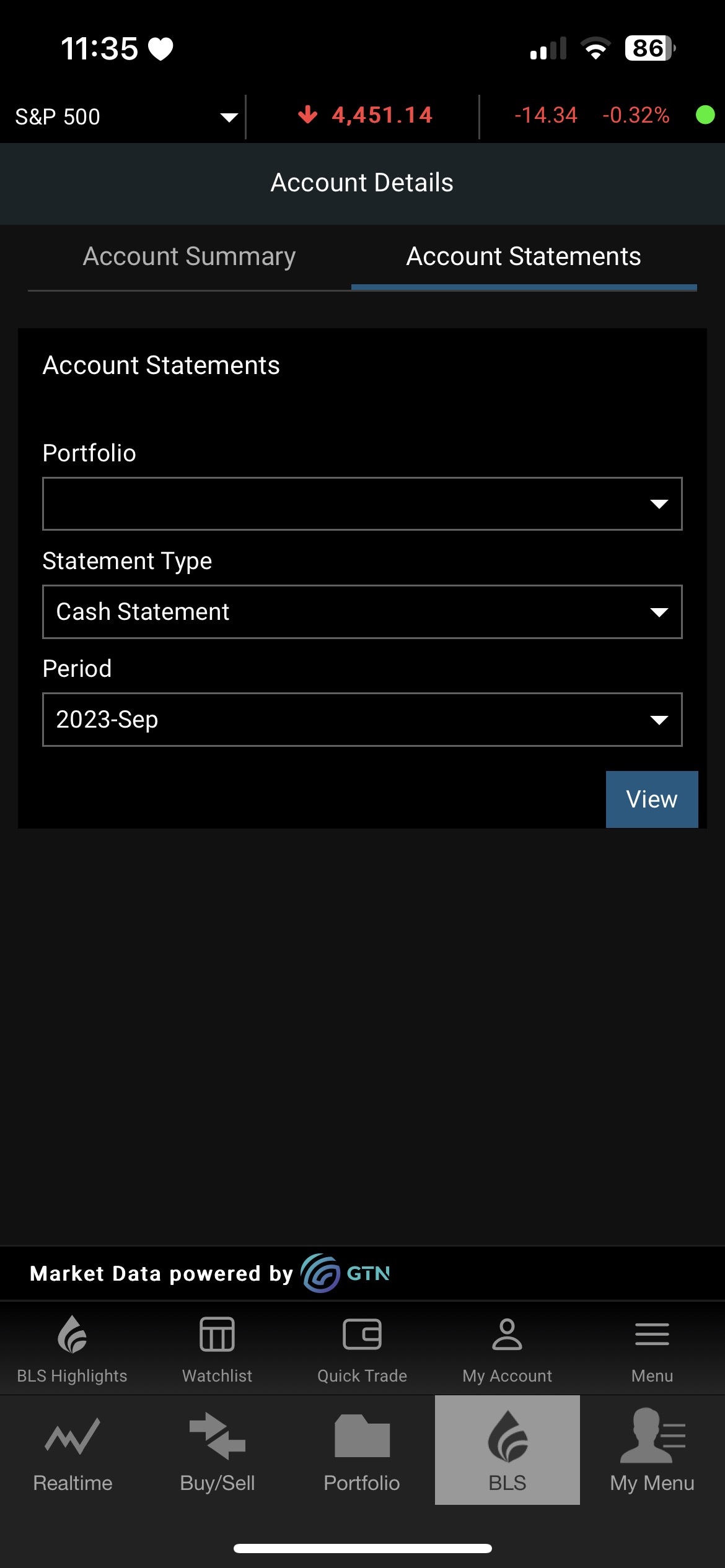
Task: Expand Statement Type Cash Statement dropdown
Action: click(362, 612)
